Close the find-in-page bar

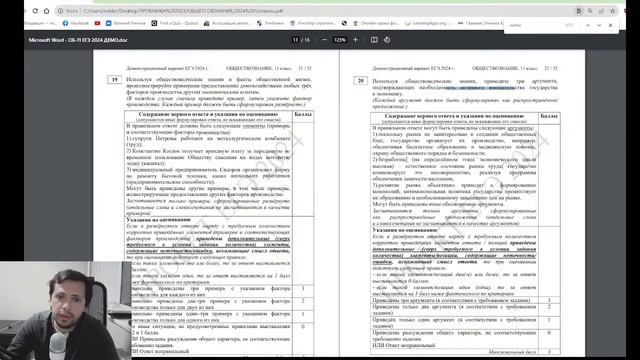611,25
